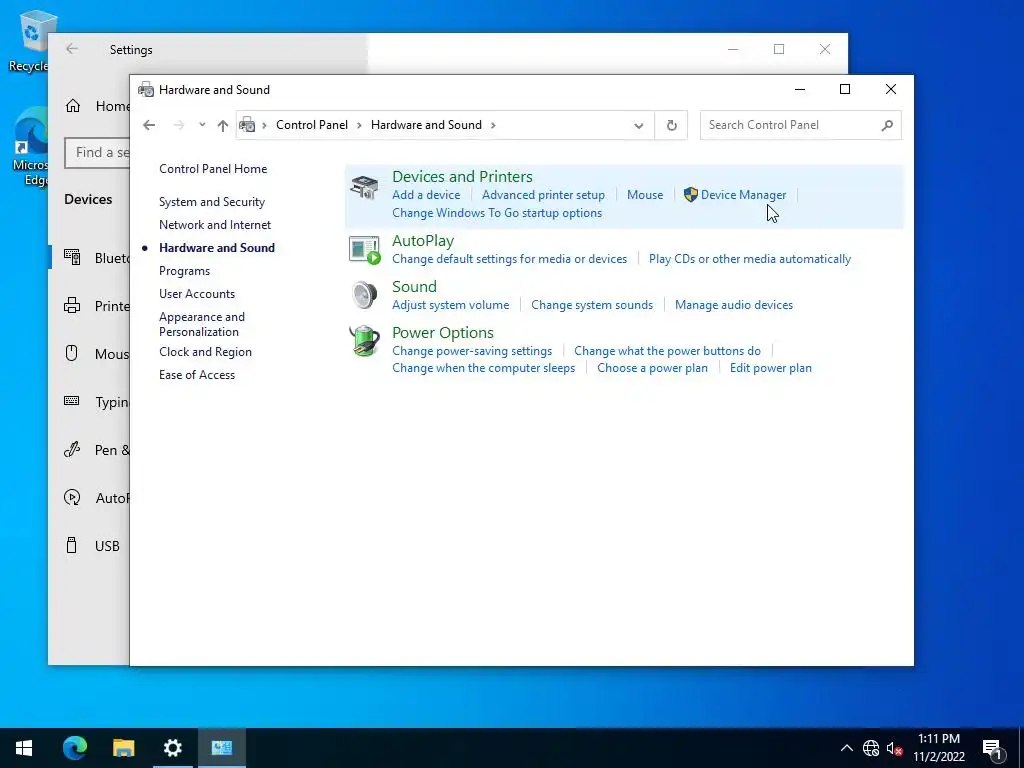1024x768 pixels.
Task: Refresh the Control Panel address bar
Action: click(x=671, y=125)
